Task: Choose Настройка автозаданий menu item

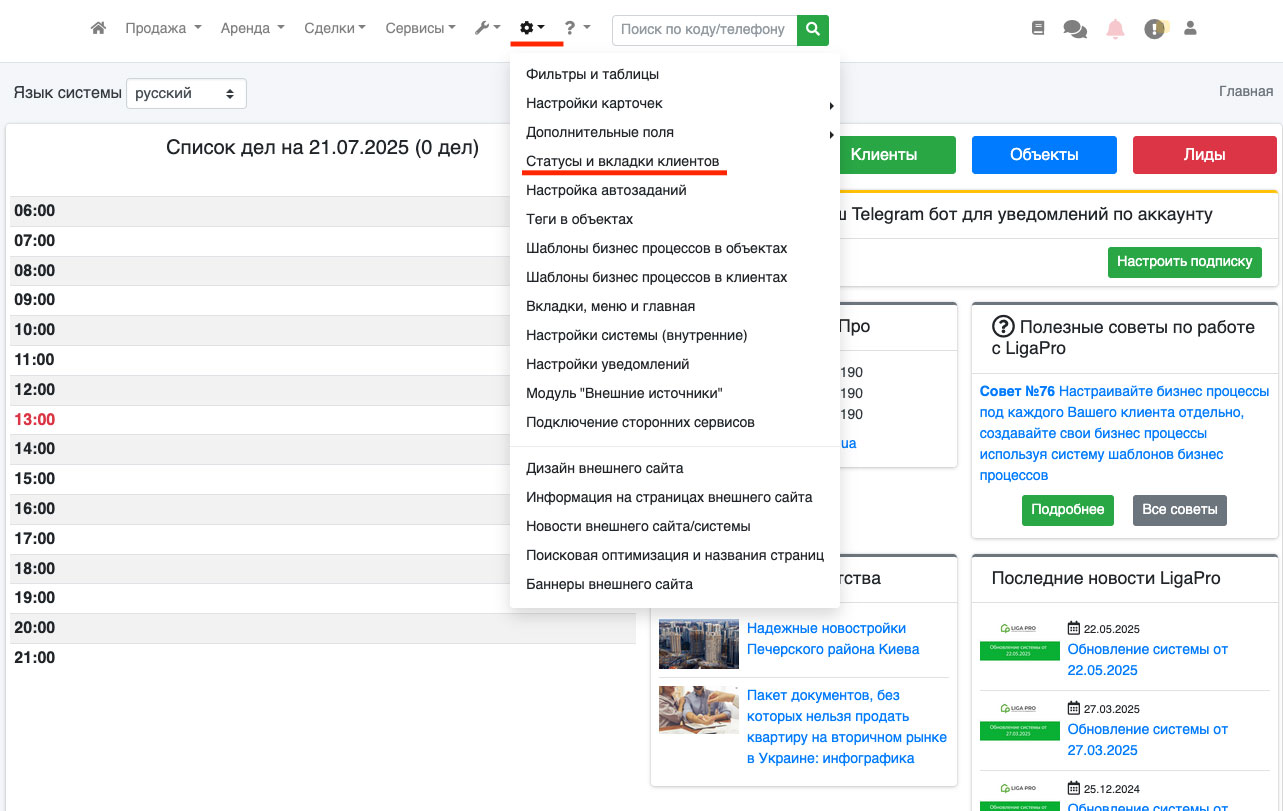Action: (x=592, y=190)
